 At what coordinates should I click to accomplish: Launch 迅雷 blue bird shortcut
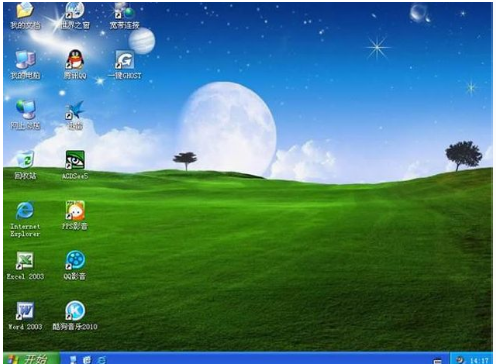(x=75, y=110)
